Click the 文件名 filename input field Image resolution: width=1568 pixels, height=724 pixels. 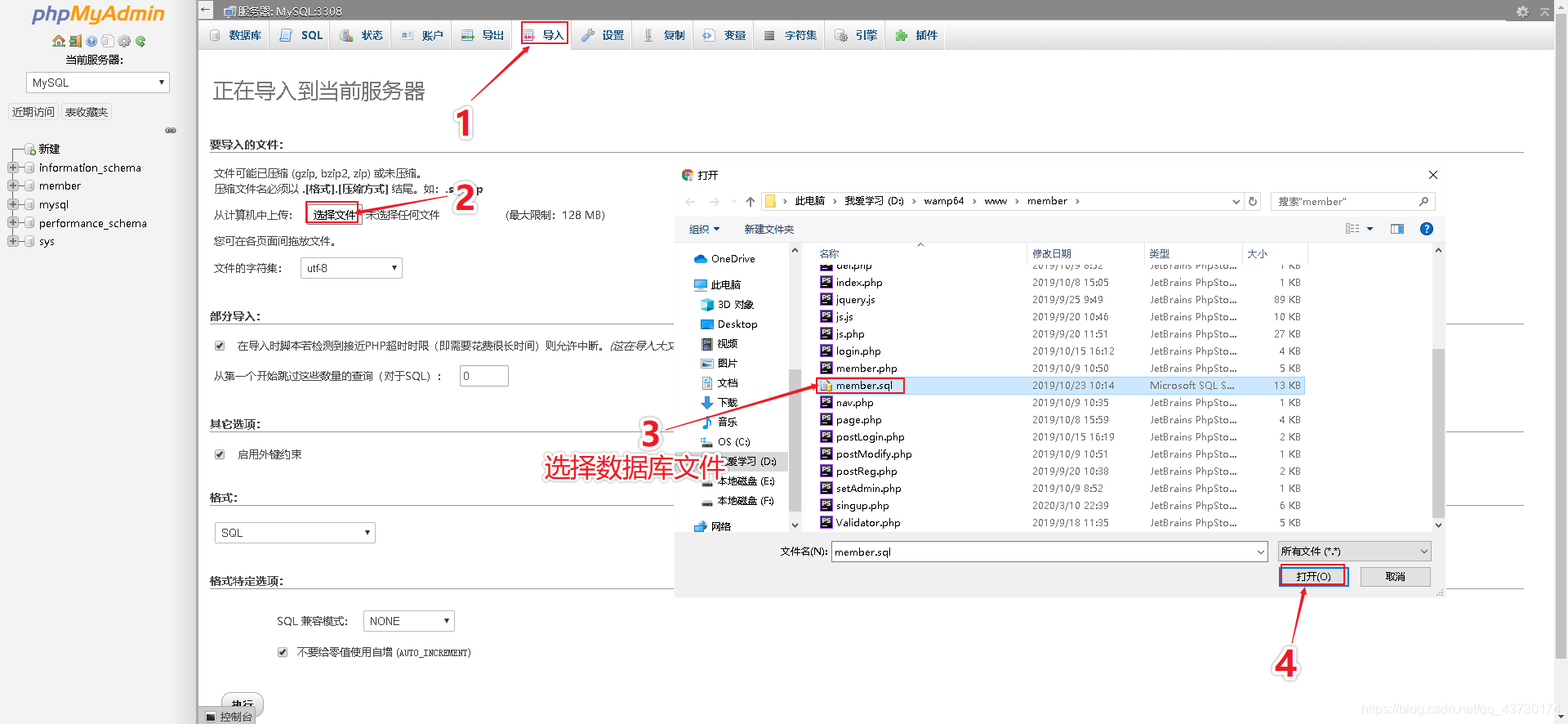(x=1049, y=552)
